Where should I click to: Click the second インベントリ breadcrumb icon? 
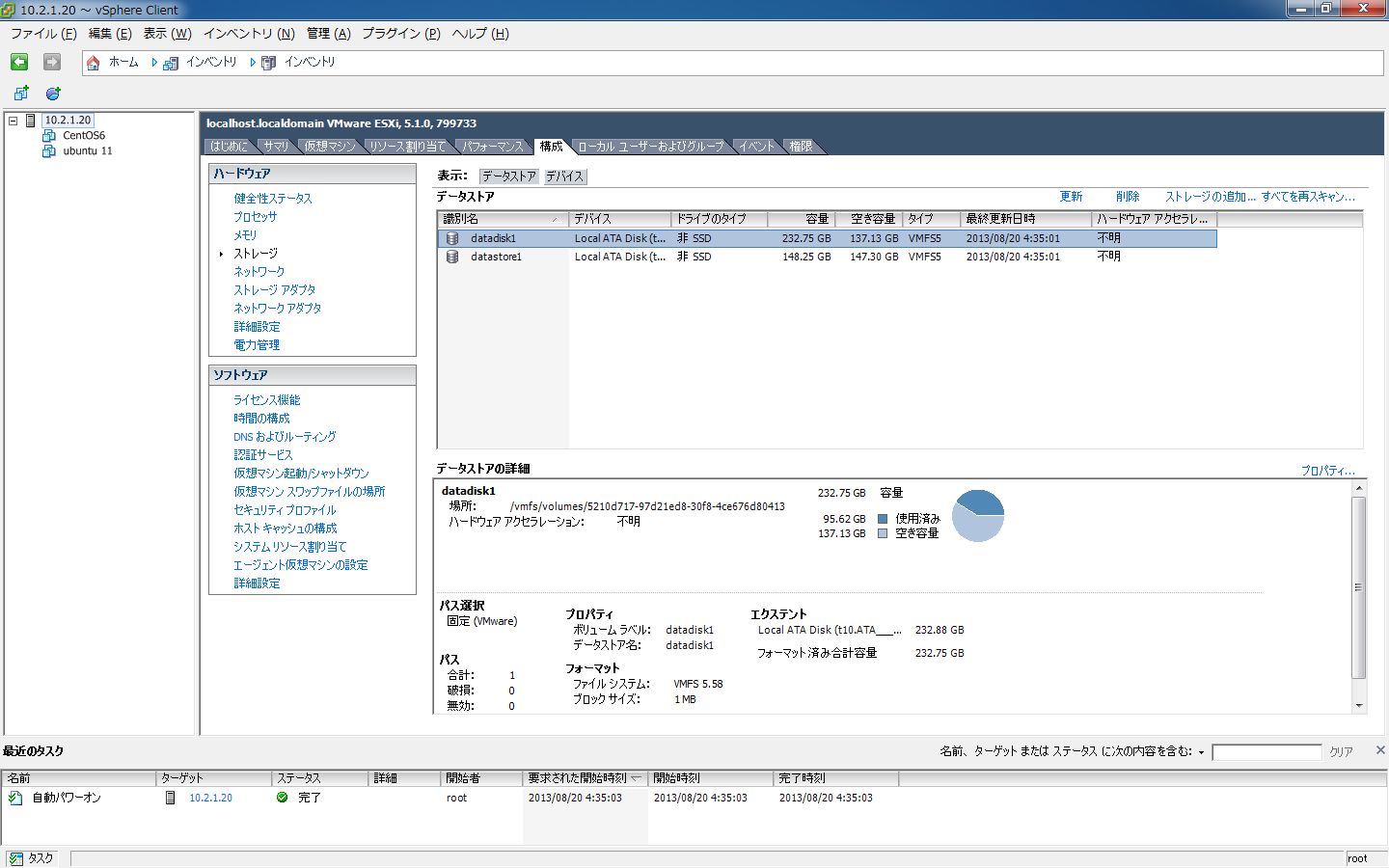pos(269,63)
